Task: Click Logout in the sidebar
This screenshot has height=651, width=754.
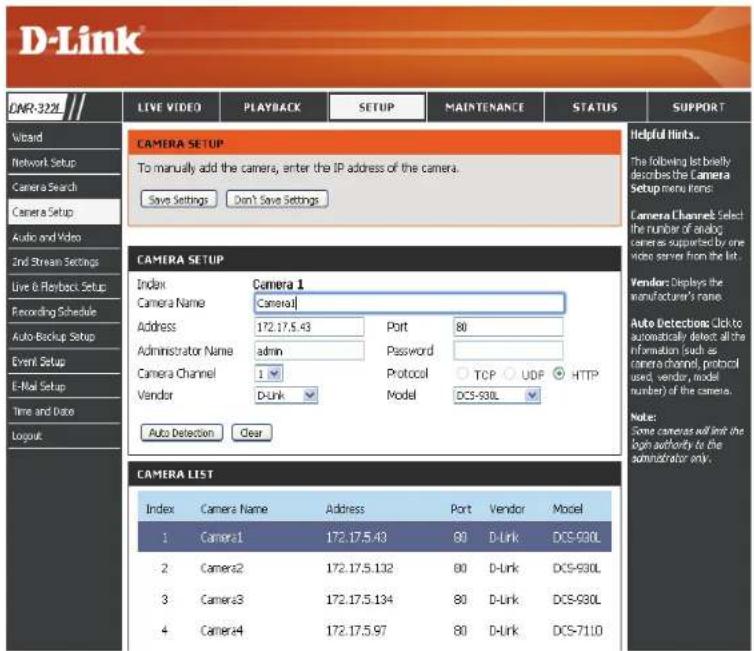Action: tap(64, 436)
